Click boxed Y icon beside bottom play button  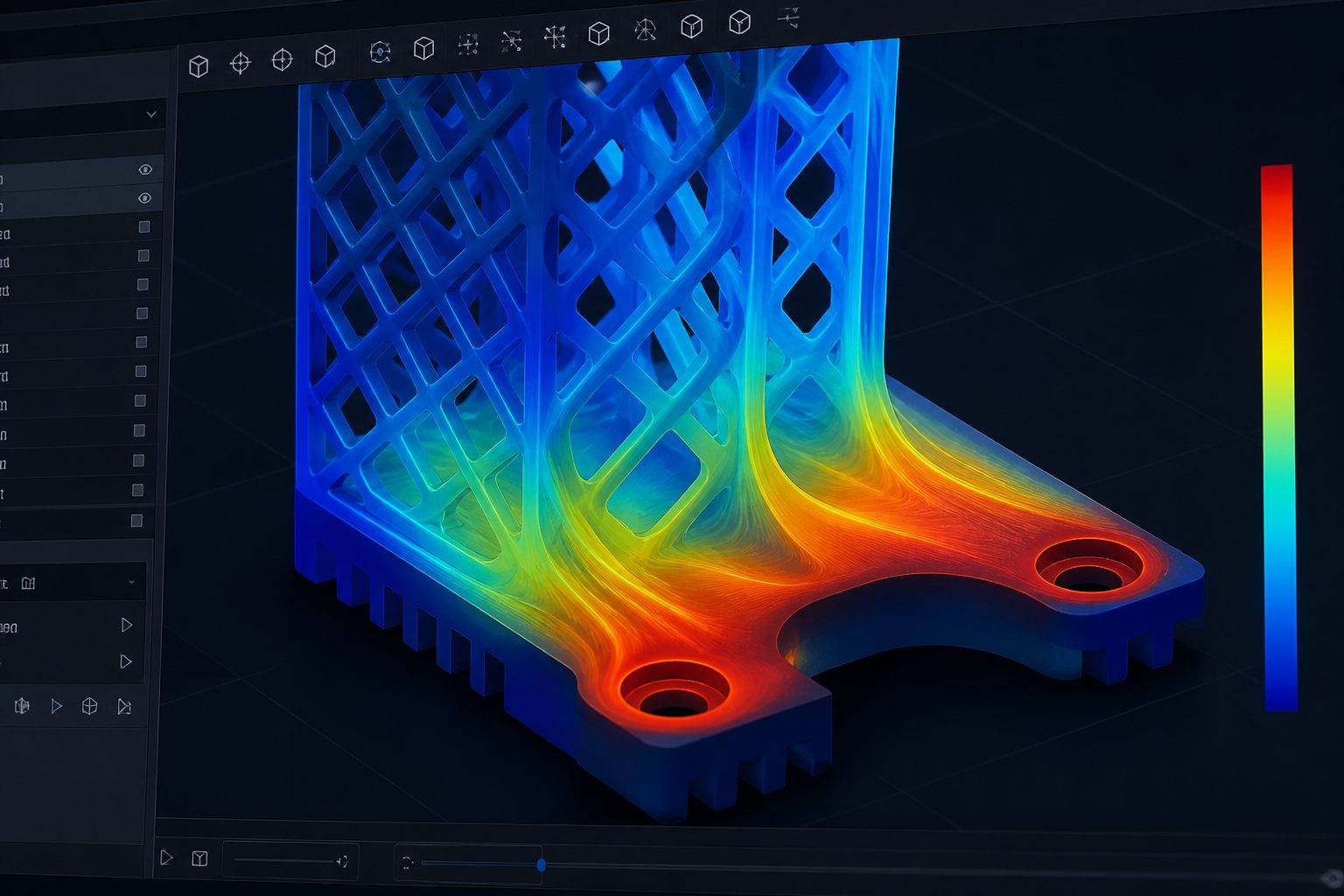199,859
